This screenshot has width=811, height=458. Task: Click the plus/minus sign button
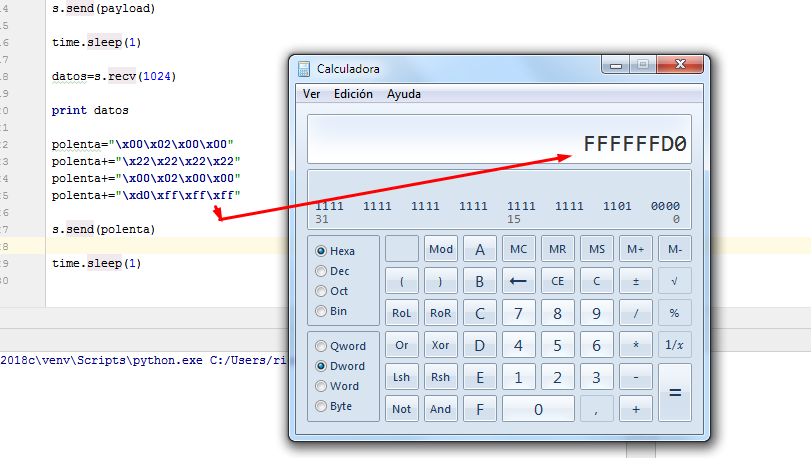point(635,281)
